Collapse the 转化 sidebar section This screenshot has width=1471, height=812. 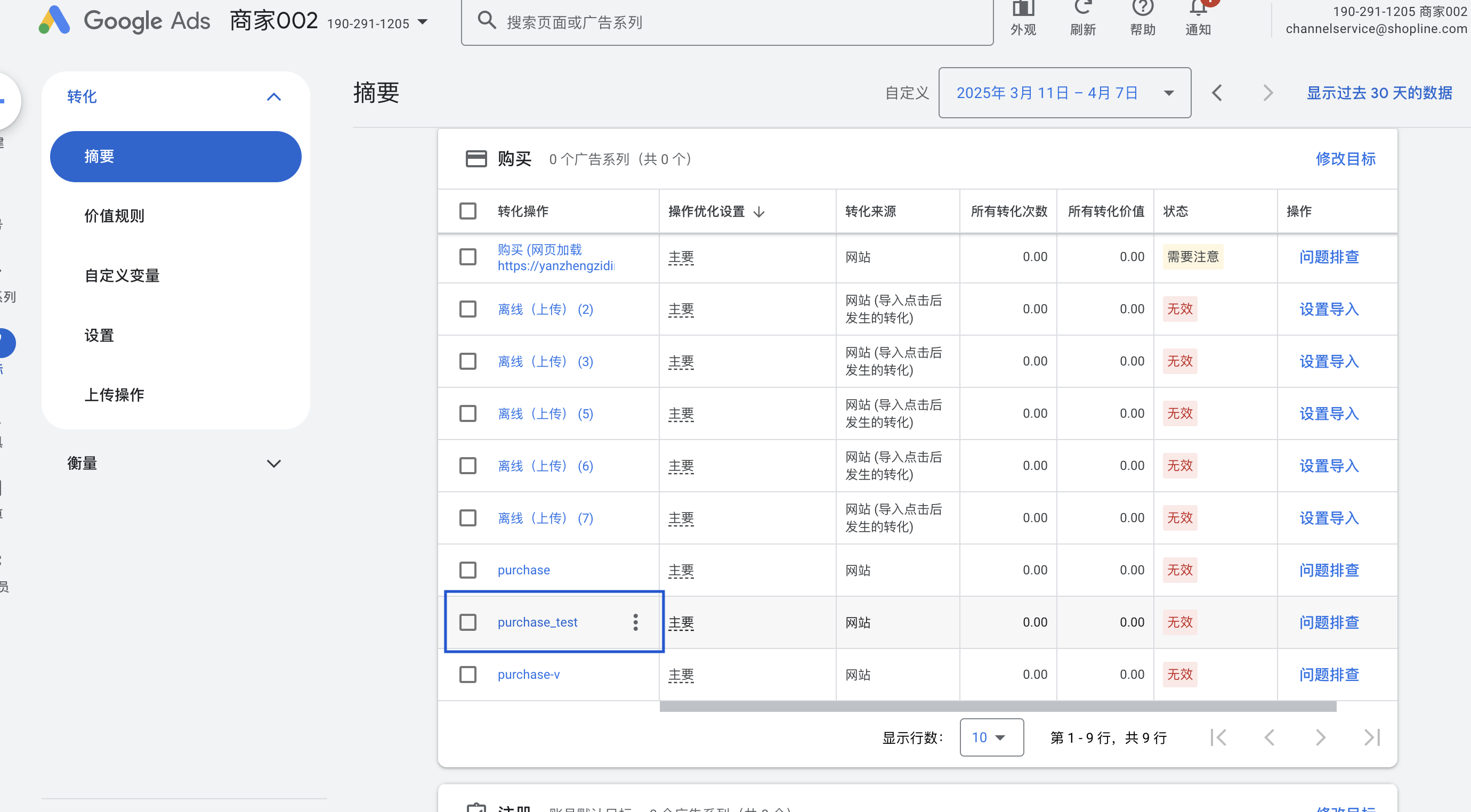(x=273, y=96)
